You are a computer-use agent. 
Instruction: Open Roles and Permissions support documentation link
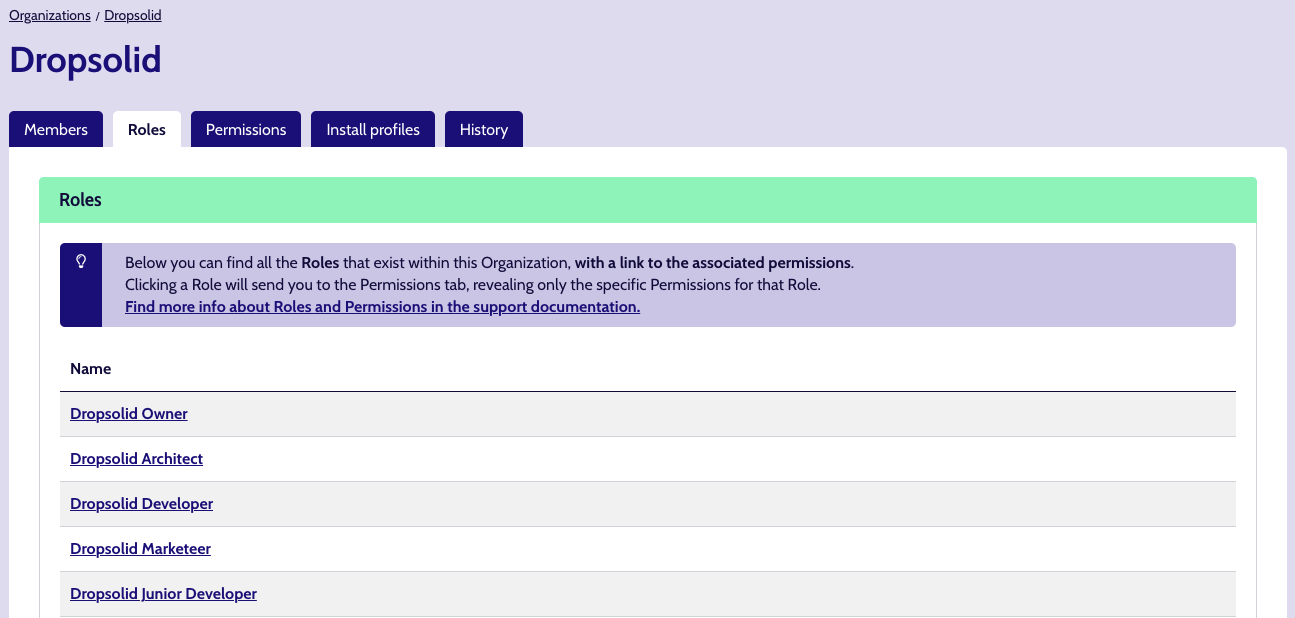(x=382, y=307)
